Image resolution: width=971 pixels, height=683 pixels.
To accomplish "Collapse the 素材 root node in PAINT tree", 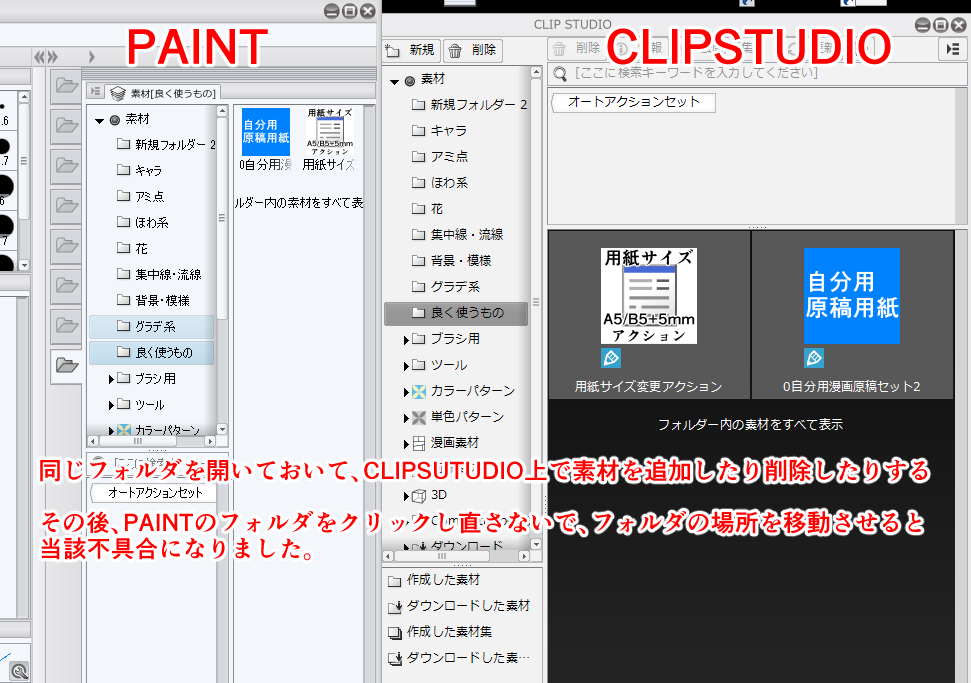I will [x=99, y=120].
